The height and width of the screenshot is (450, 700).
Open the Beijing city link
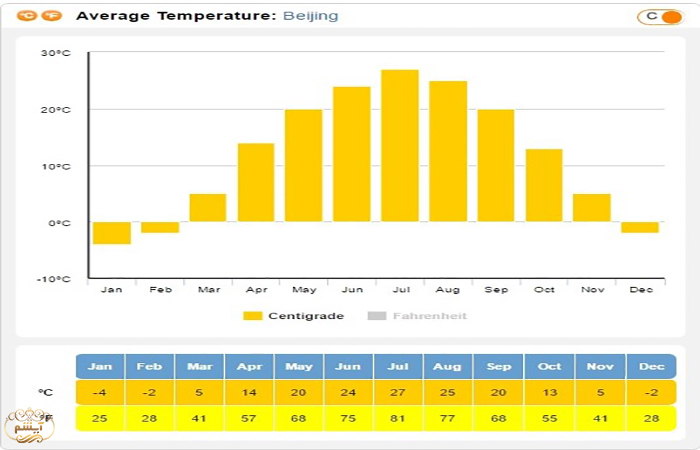[x=310, y=16]
